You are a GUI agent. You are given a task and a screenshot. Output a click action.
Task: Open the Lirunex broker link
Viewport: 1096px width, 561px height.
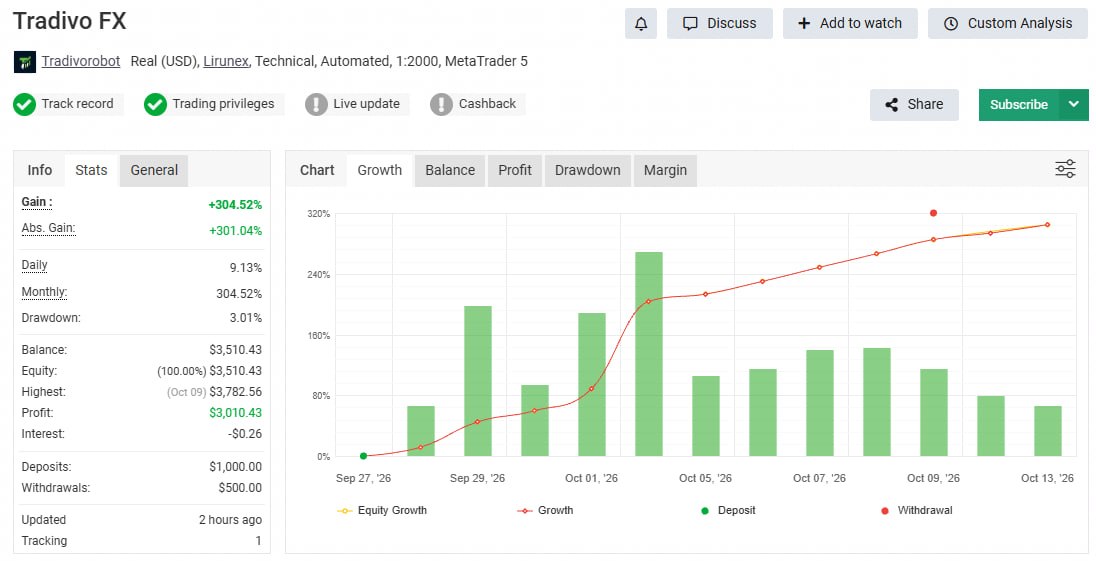pyautogui.click(x=225, y=61)
